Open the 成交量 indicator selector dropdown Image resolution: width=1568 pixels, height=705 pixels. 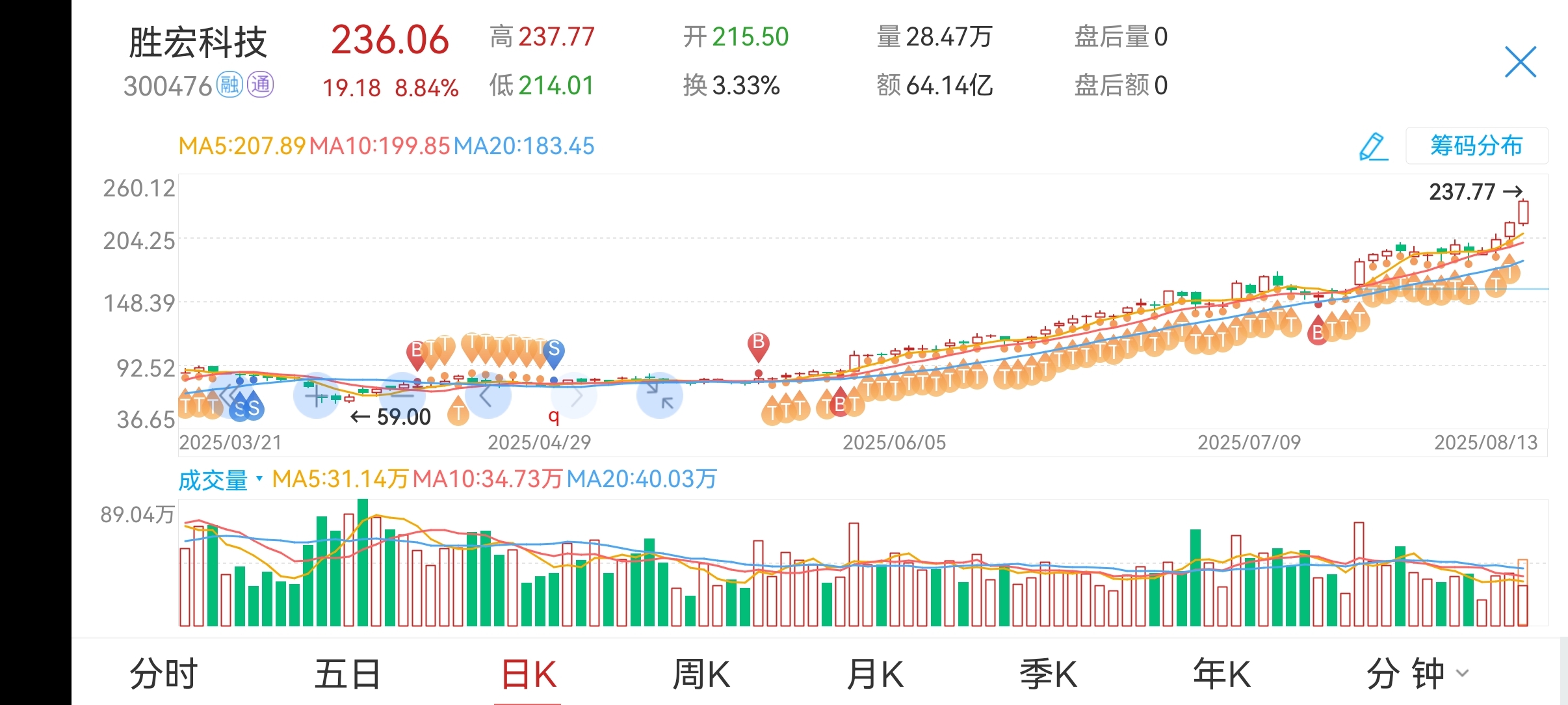coord(220,480)
